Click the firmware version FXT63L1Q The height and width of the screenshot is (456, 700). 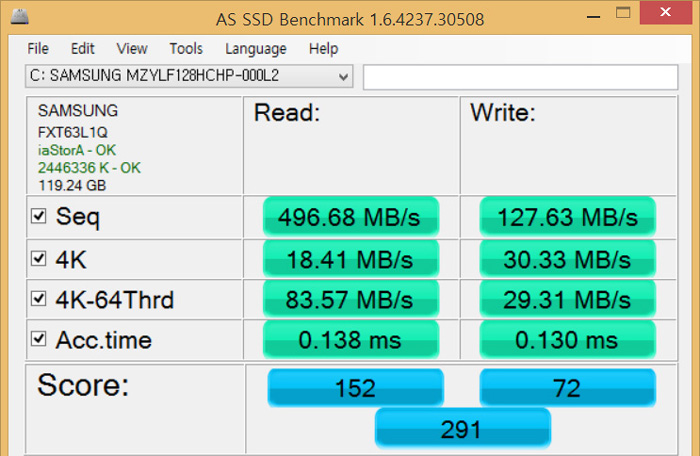point(73,132)
